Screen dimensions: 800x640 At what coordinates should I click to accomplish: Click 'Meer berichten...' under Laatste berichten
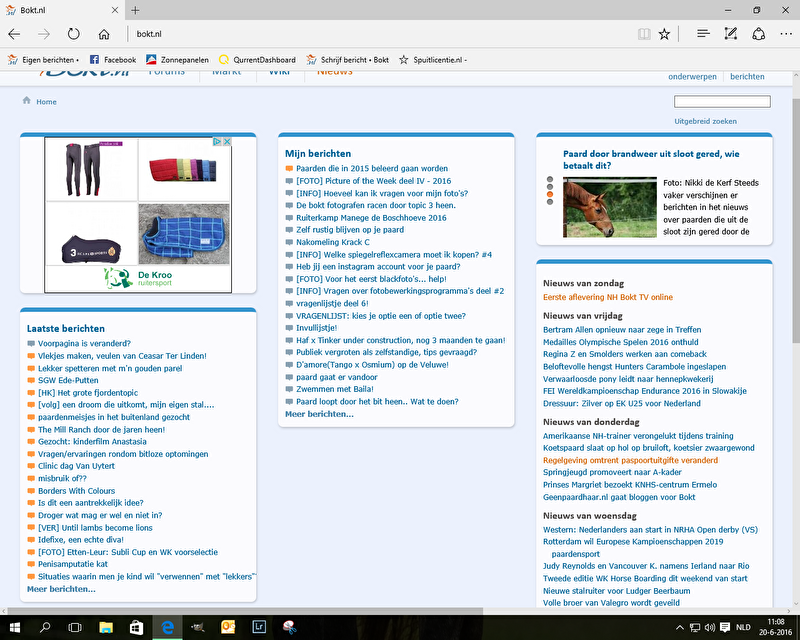[x=61, y=589]
